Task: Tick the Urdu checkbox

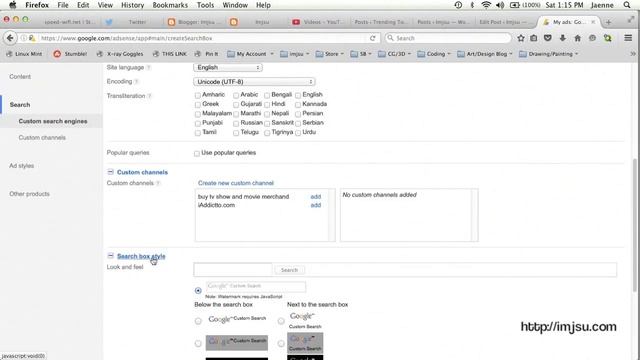Action: pyautogui.click(x=298, y=133)
